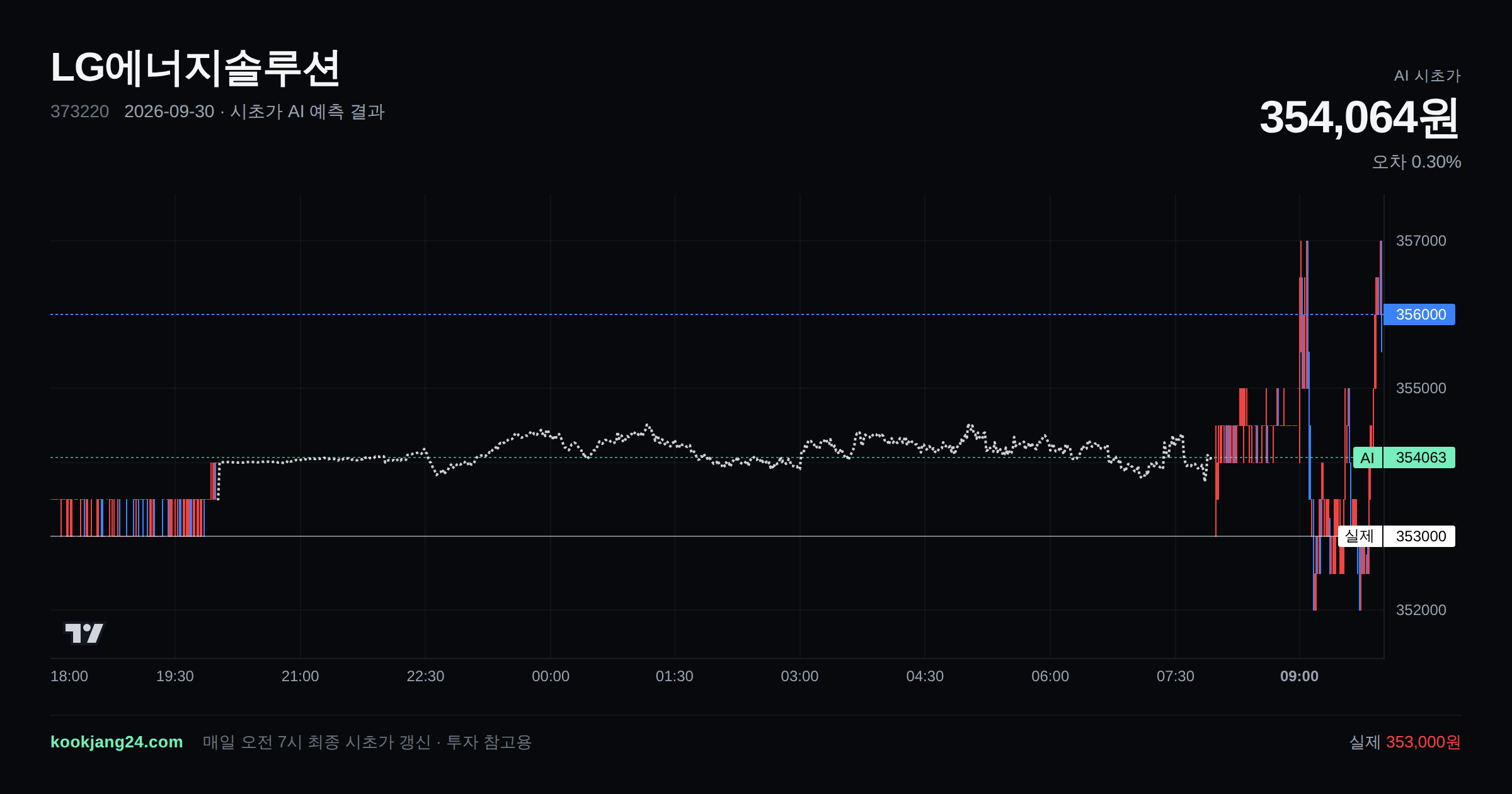Select the ticker code 373220
This screenshot has width=1512, height=794.
pos(80,112)
